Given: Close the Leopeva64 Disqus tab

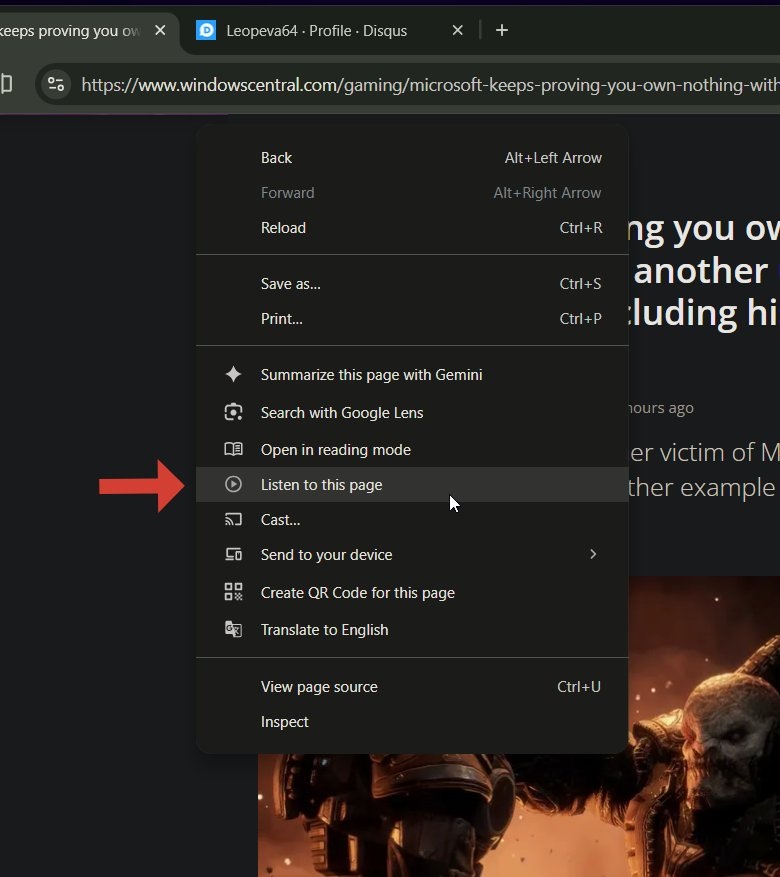Looking at the screenshot, I should 457,30.
